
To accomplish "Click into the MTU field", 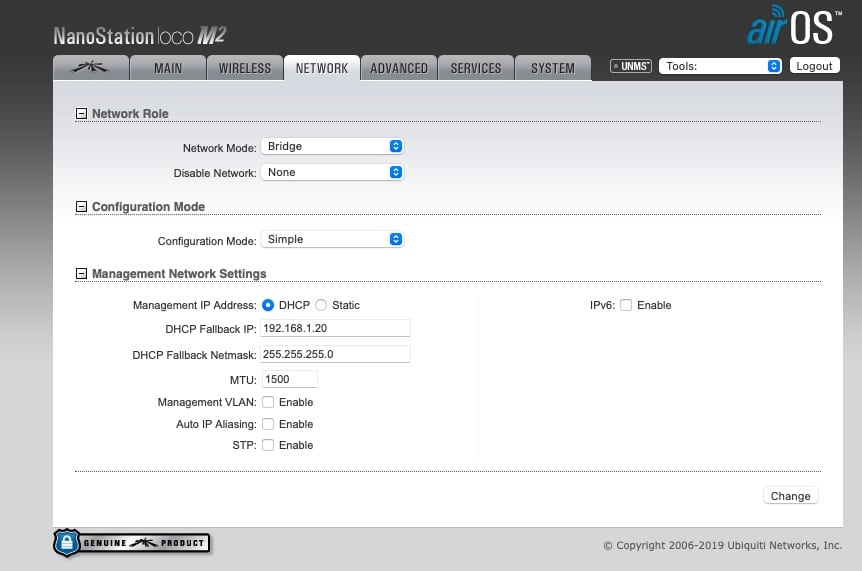I will click(x=289, y=379).
